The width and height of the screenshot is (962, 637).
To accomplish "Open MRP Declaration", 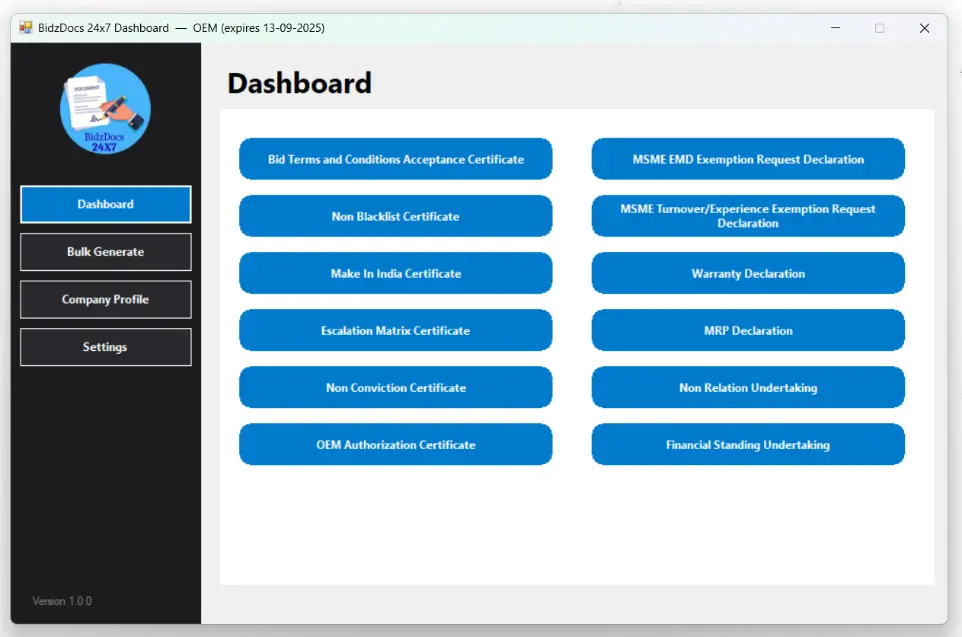I will tap(748, 330).
